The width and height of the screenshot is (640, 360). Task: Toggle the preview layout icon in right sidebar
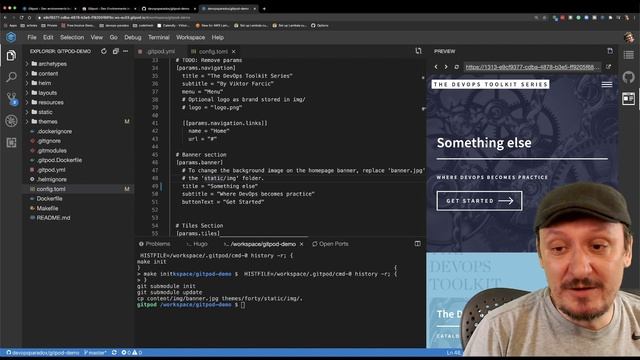[x=629, y=98]
